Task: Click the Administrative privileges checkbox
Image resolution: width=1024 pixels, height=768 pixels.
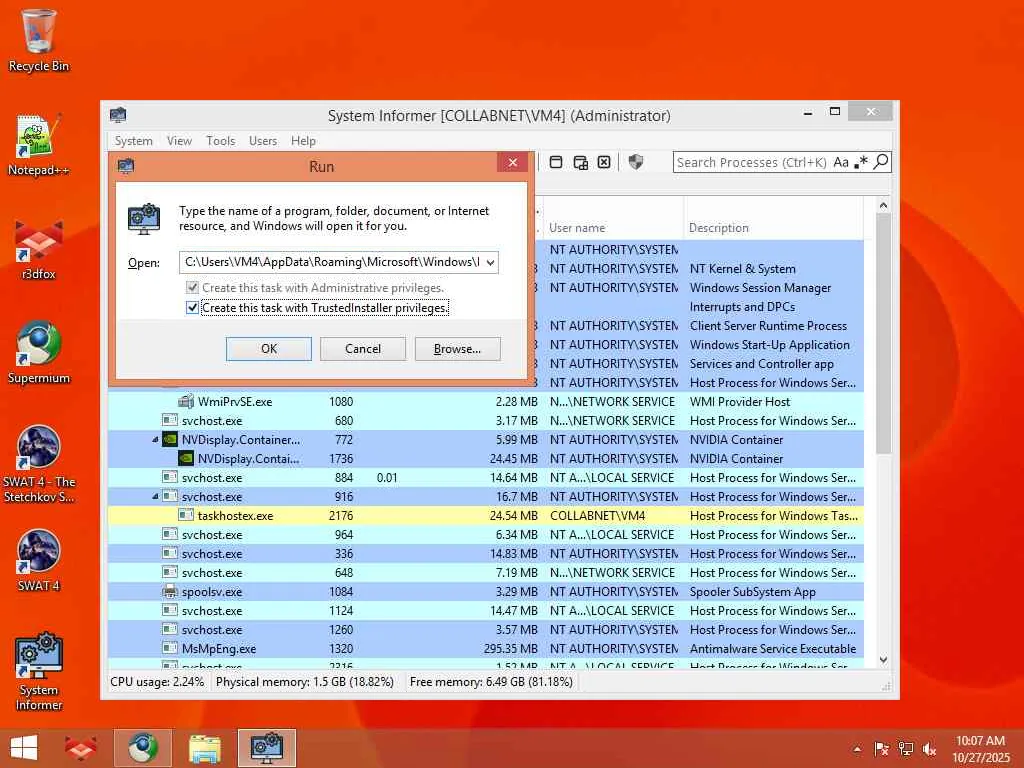Action: tap(192, 287)
